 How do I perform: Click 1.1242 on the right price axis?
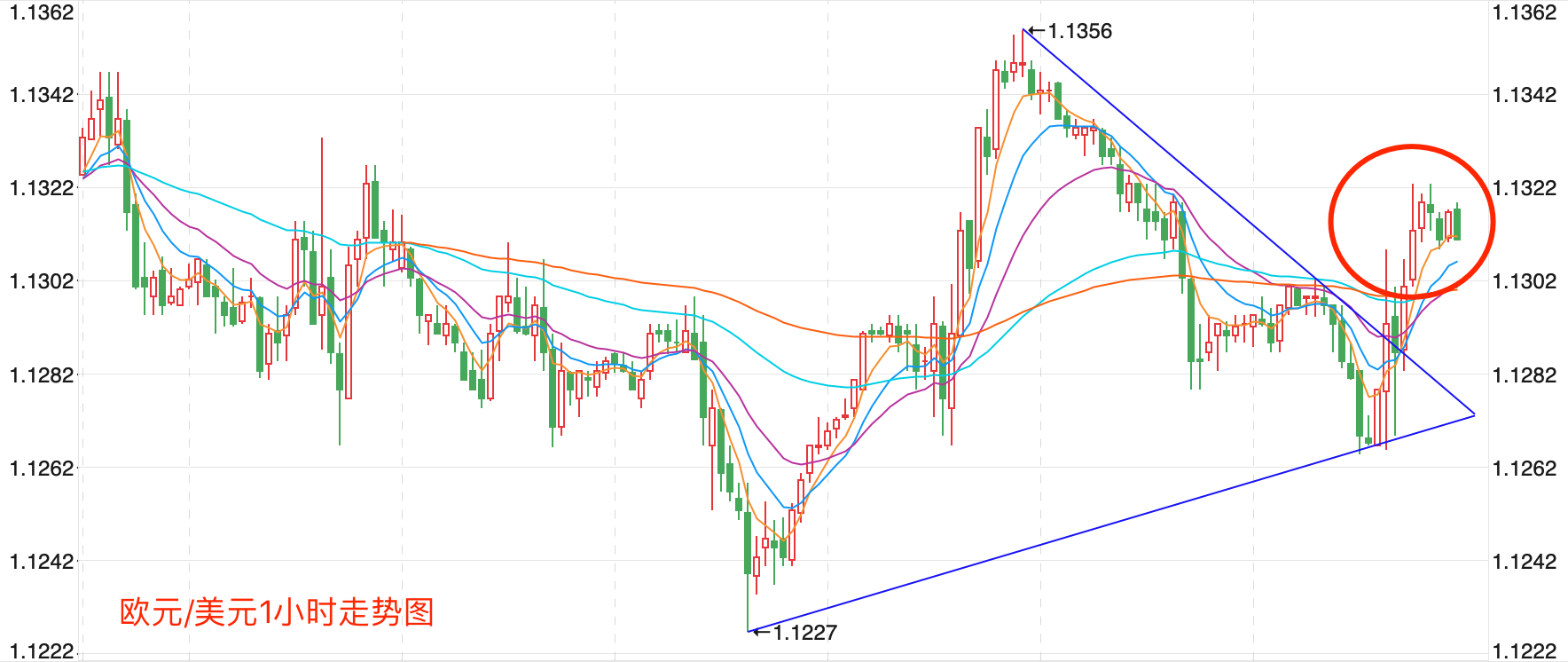coord(1525,562)
